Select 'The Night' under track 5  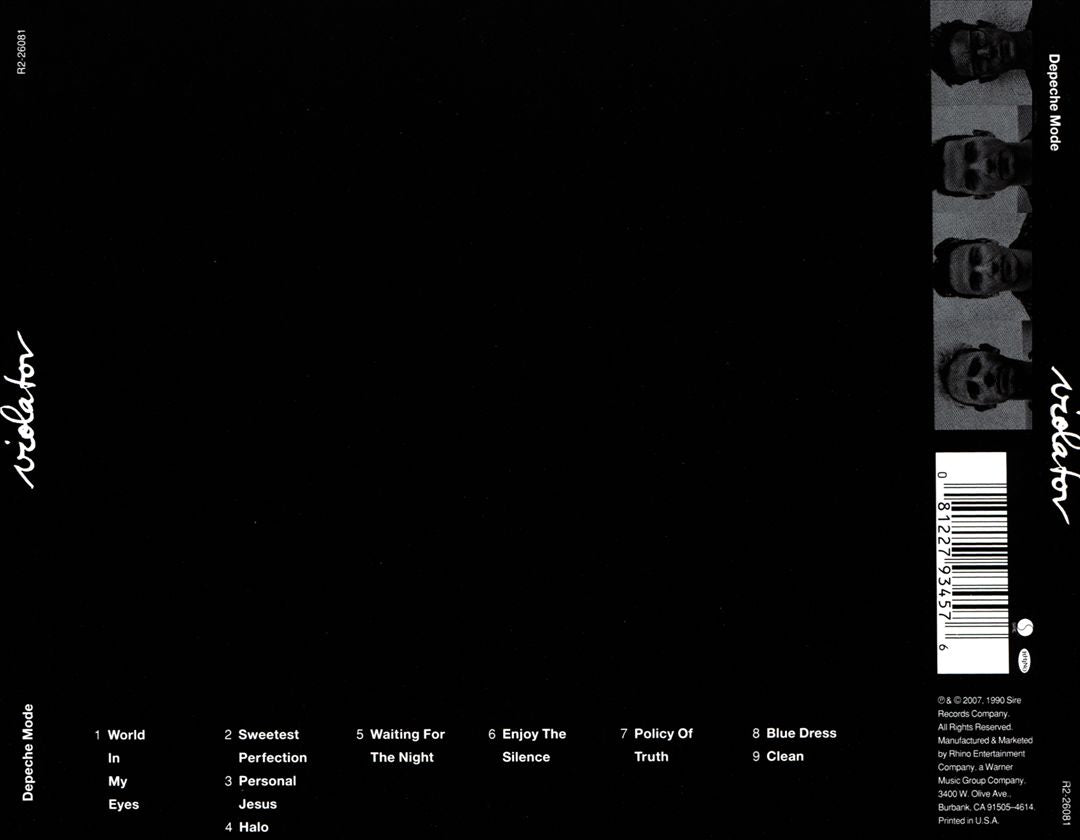(x=402, y=757)
